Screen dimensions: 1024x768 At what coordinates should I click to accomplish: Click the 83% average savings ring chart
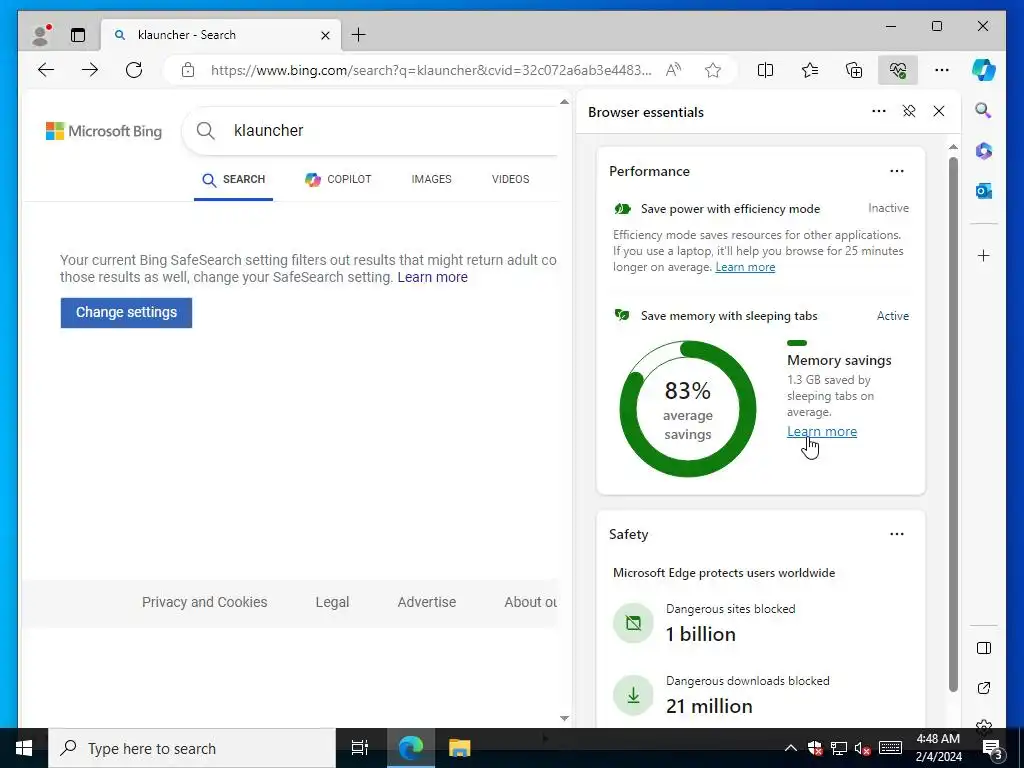687,409
